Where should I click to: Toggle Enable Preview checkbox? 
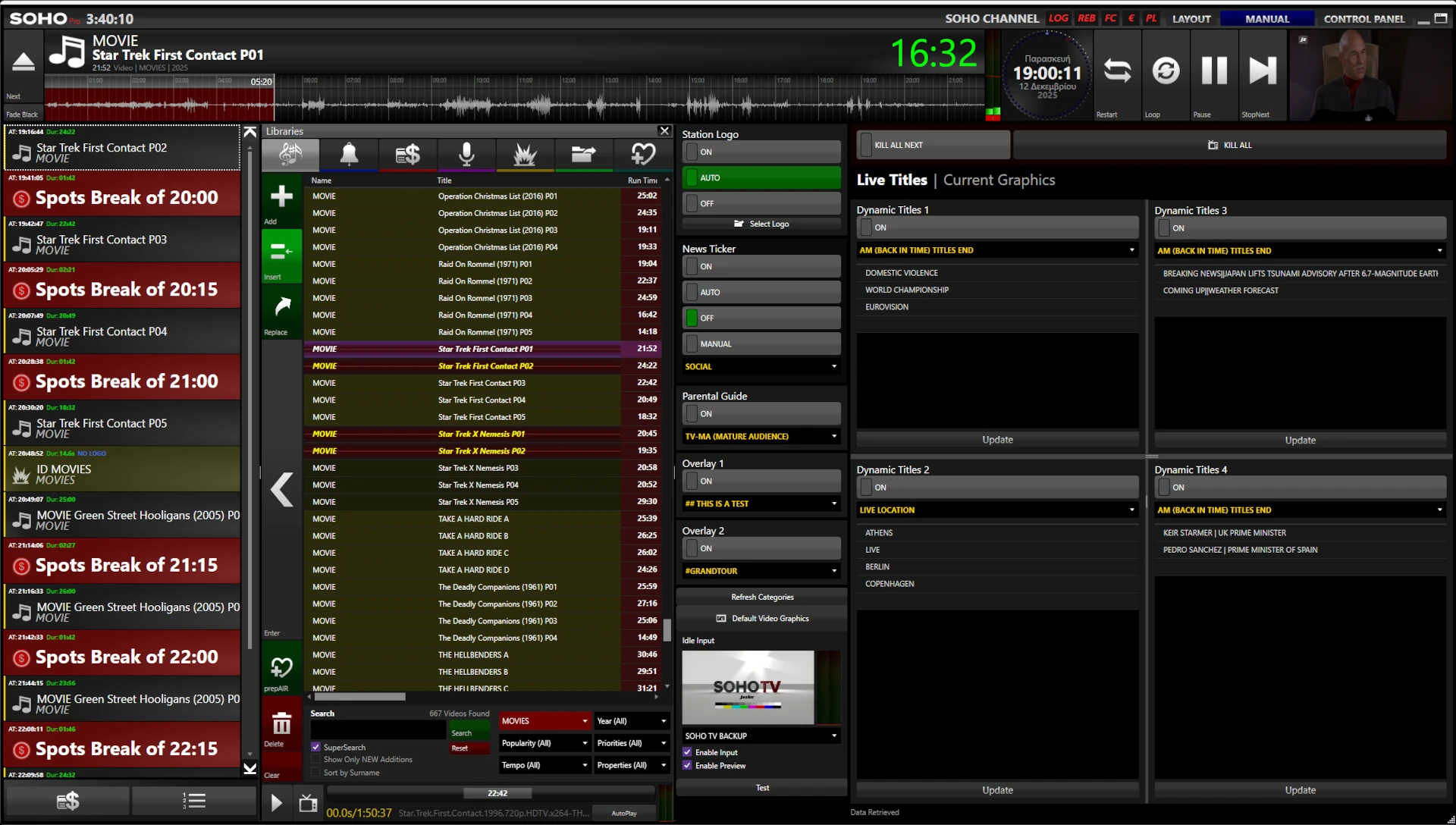687,766
